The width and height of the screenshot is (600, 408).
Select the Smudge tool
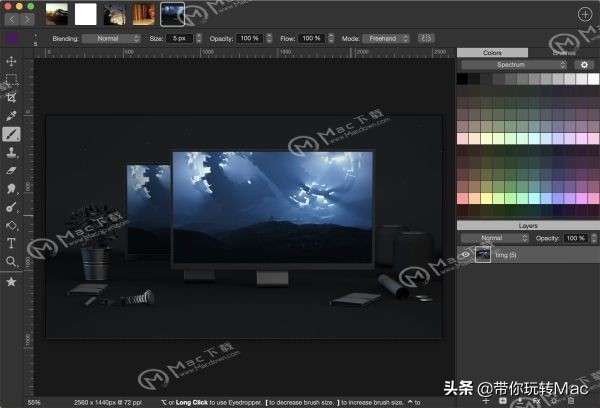coord(11,189)
